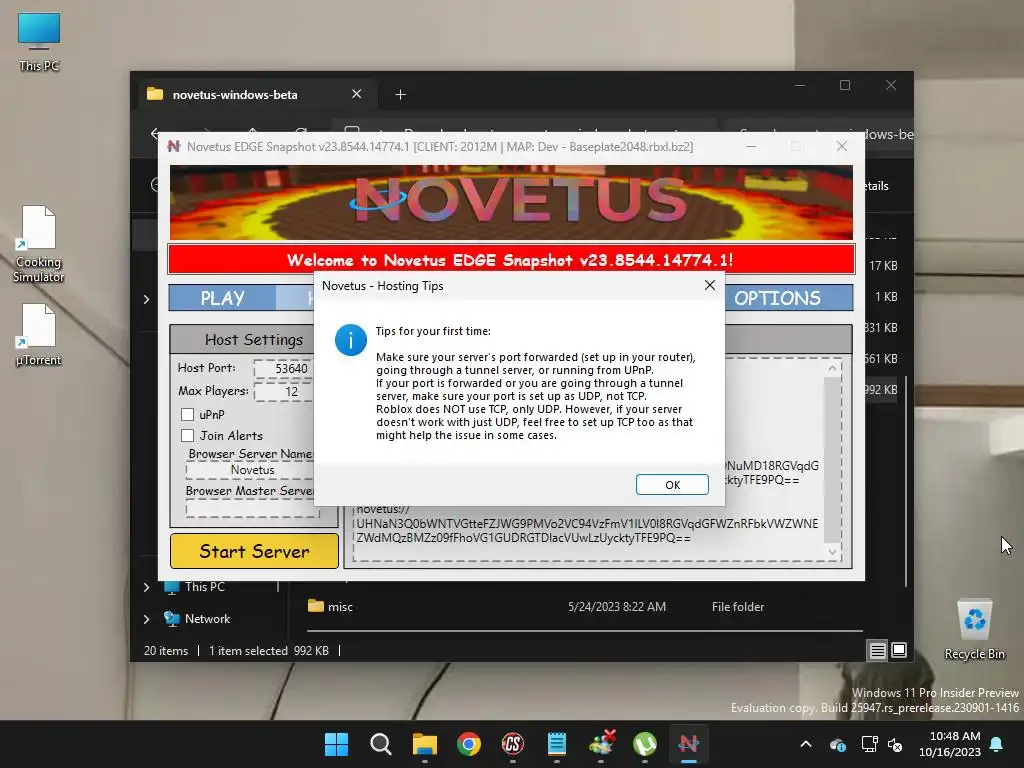Click the Browser Master Server field

[x=251, y=508]
